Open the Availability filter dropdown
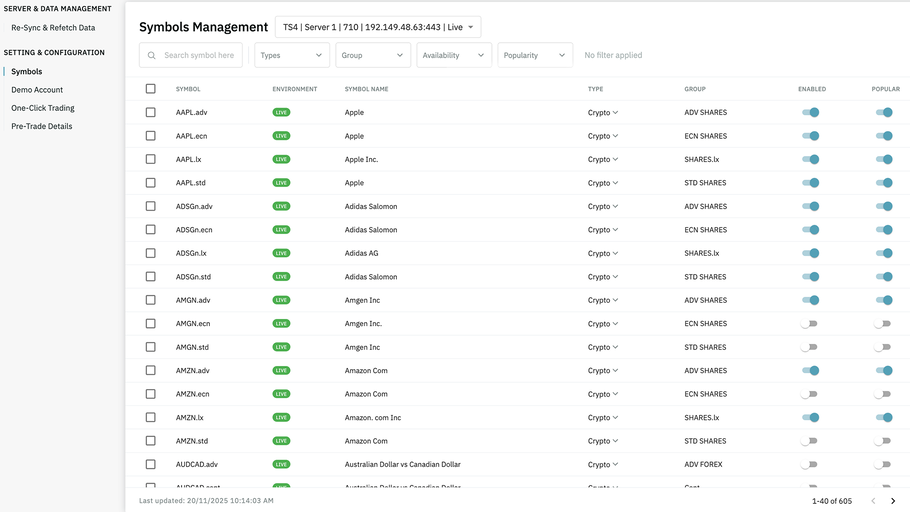 click(x=454, y=55)
